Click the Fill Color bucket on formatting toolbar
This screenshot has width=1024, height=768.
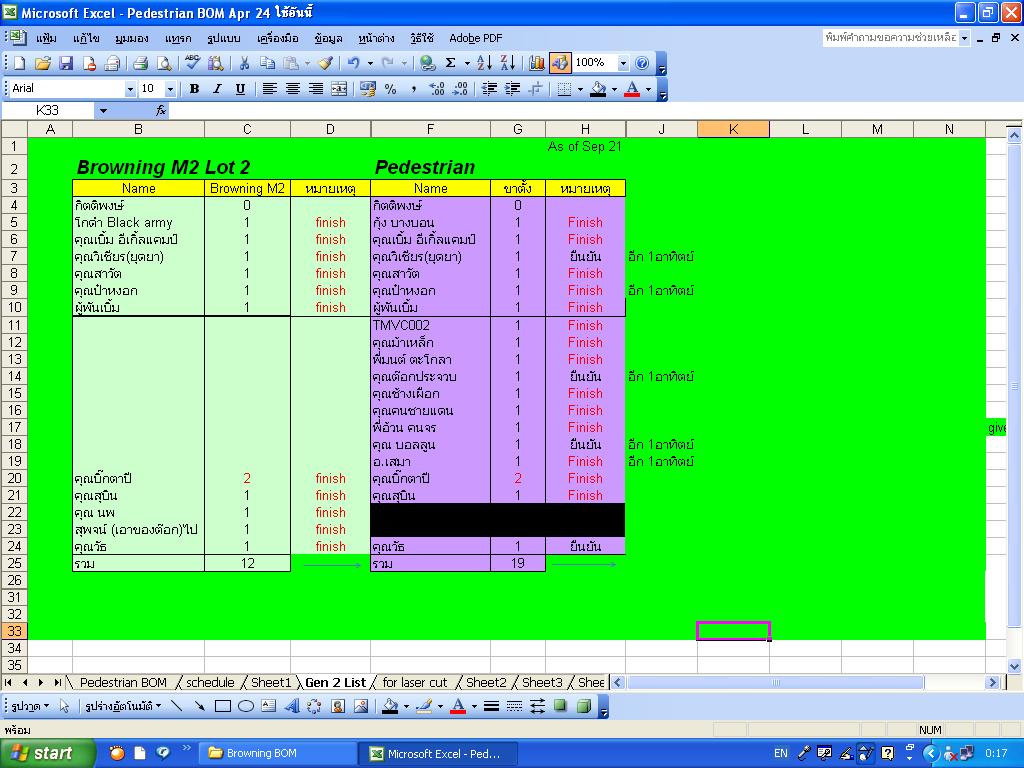[x=598, y=89]
